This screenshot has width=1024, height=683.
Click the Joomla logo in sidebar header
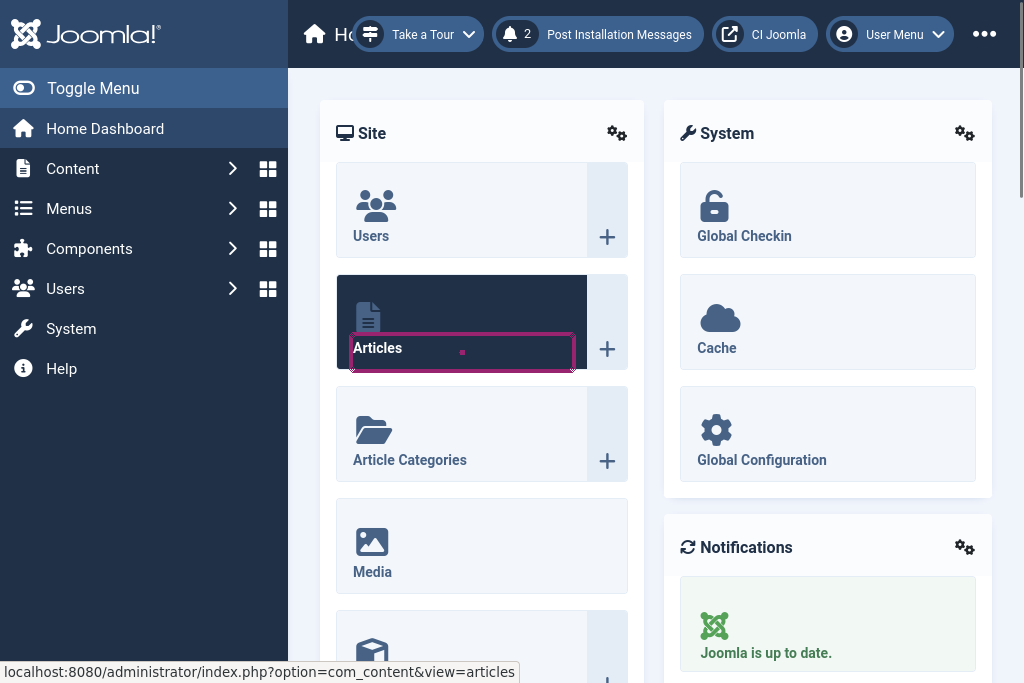point(86,34)
